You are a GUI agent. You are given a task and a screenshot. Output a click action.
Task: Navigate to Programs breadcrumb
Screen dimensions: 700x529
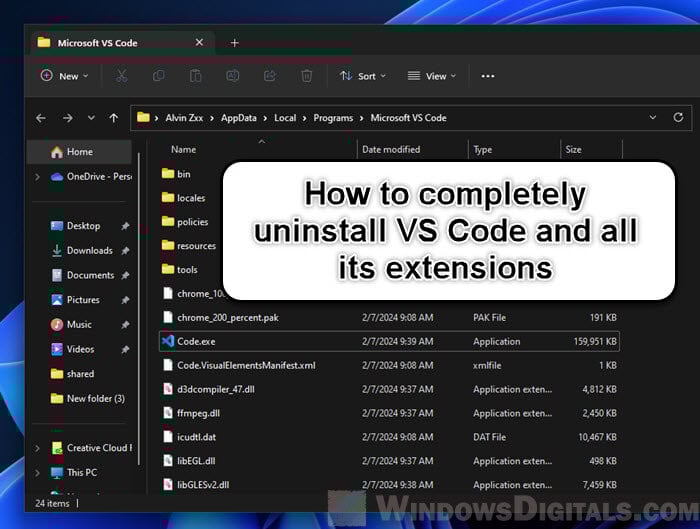(333, 118)
